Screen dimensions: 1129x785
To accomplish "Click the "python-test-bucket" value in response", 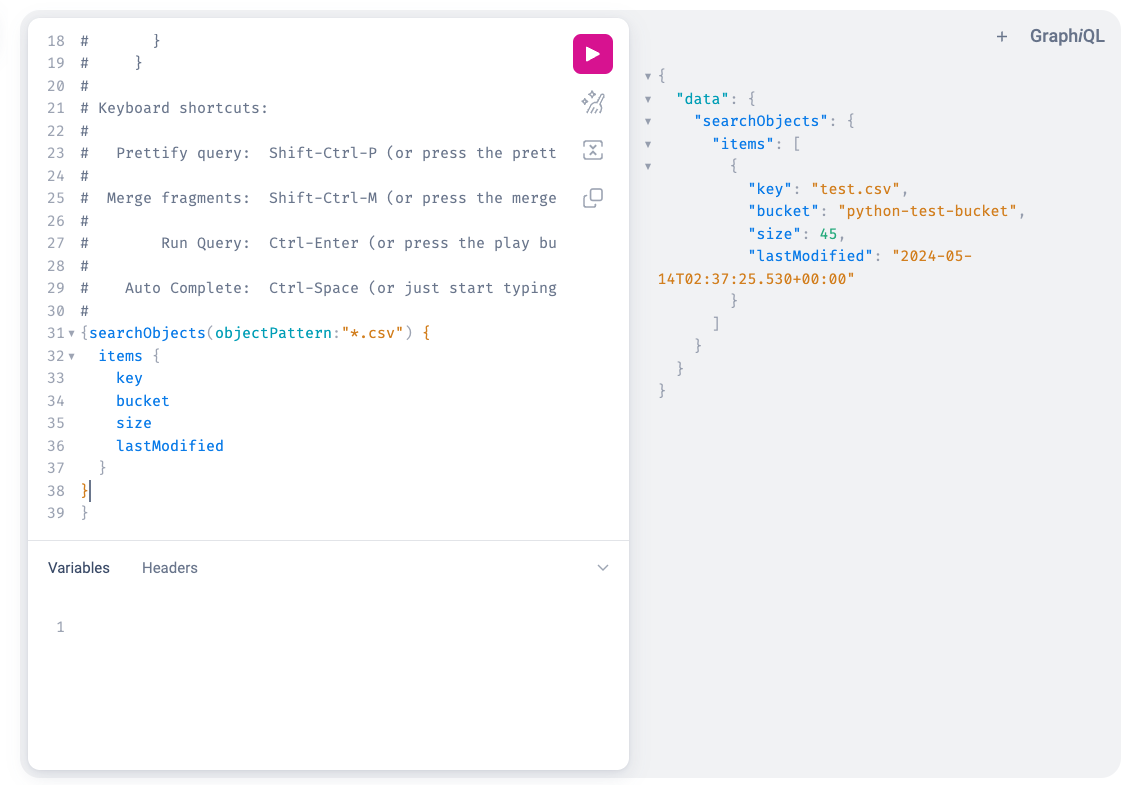I will pos(932,211).
